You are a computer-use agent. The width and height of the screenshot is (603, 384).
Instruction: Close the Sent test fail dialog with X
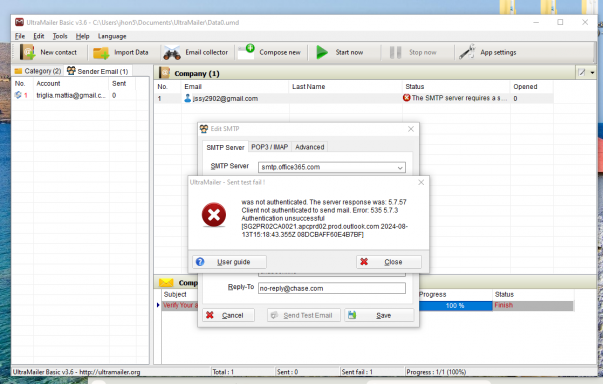coord(421,182)
